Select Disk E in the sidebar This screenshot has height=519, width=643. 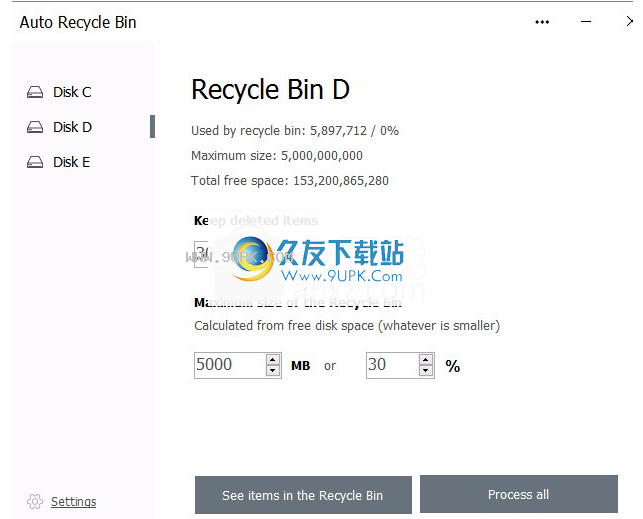(71, 162)
